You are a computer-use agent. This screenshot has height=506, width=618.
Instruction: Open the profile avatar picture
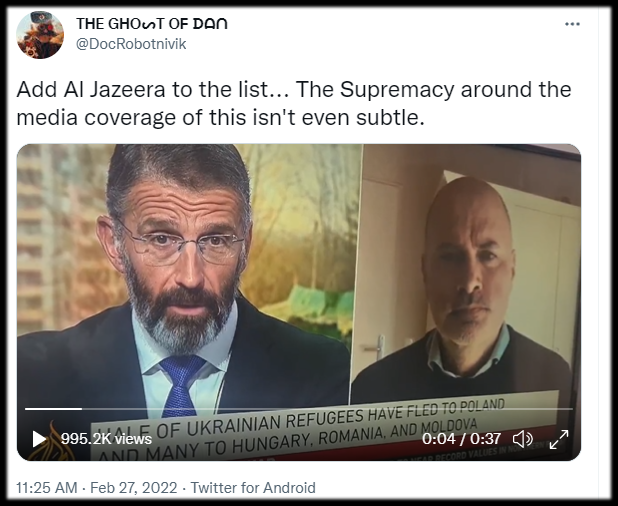point(40,35)
